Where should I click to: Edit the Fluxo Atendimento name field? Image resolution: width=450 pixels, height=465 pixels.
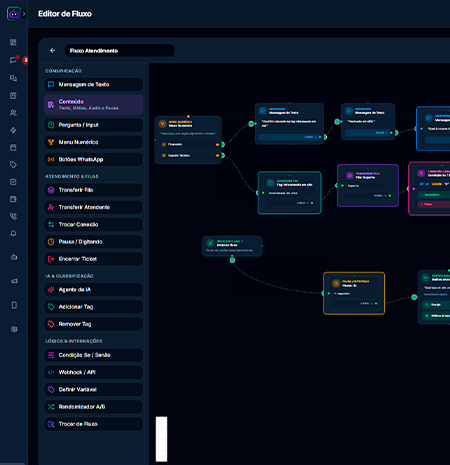(x=119, y=51)
